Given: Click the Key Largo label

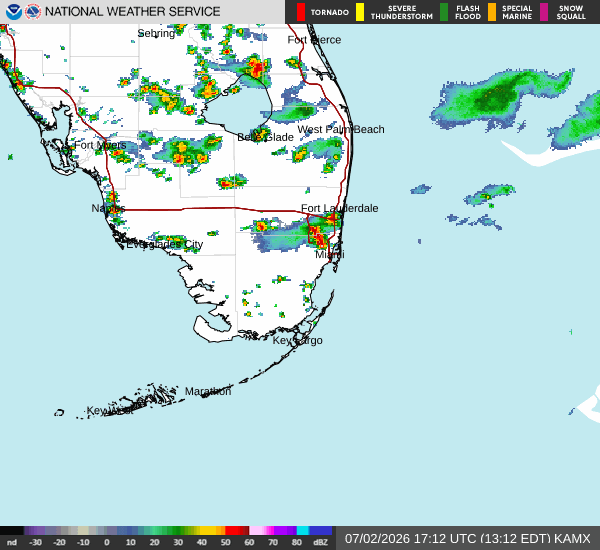Looking at the screenshot, I should (297, 340).
